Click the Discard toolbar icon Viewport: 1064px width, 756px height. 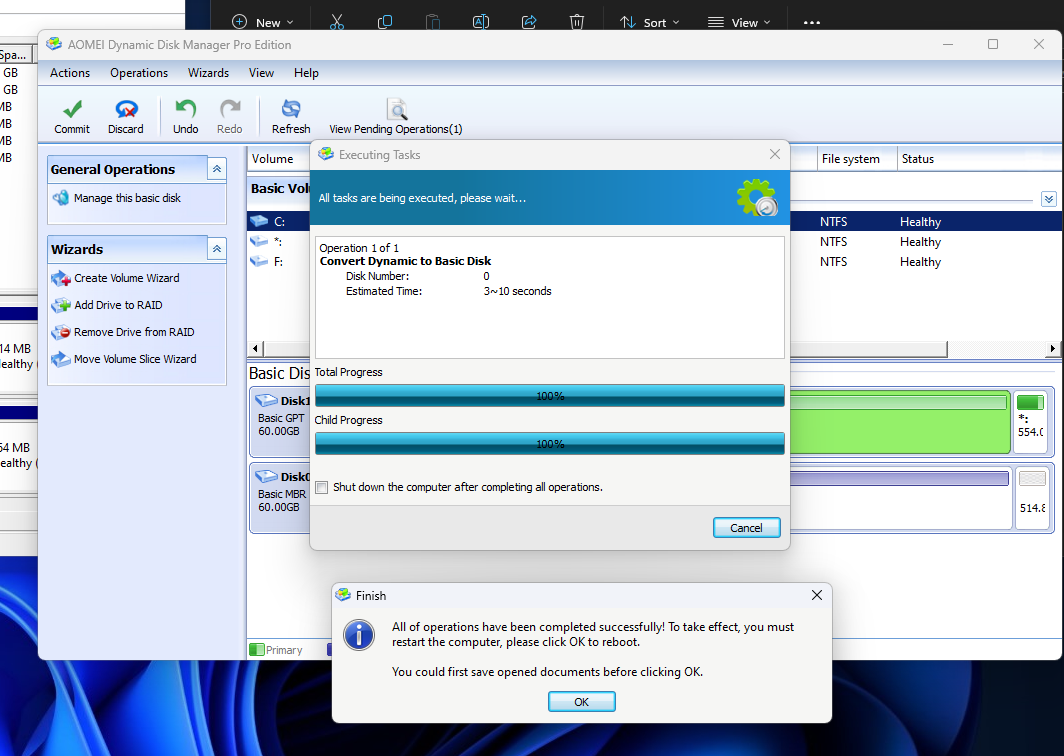(126, 109)
